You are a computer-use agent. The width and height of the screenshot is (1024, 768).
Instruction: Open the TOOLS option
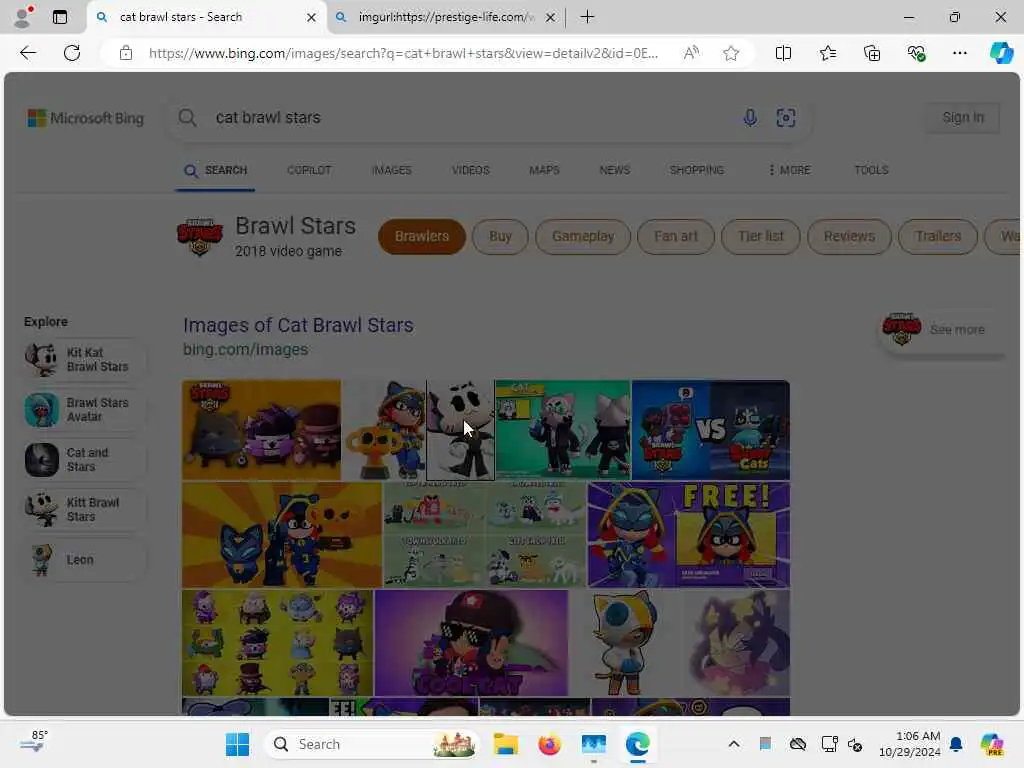coord(871,170)
